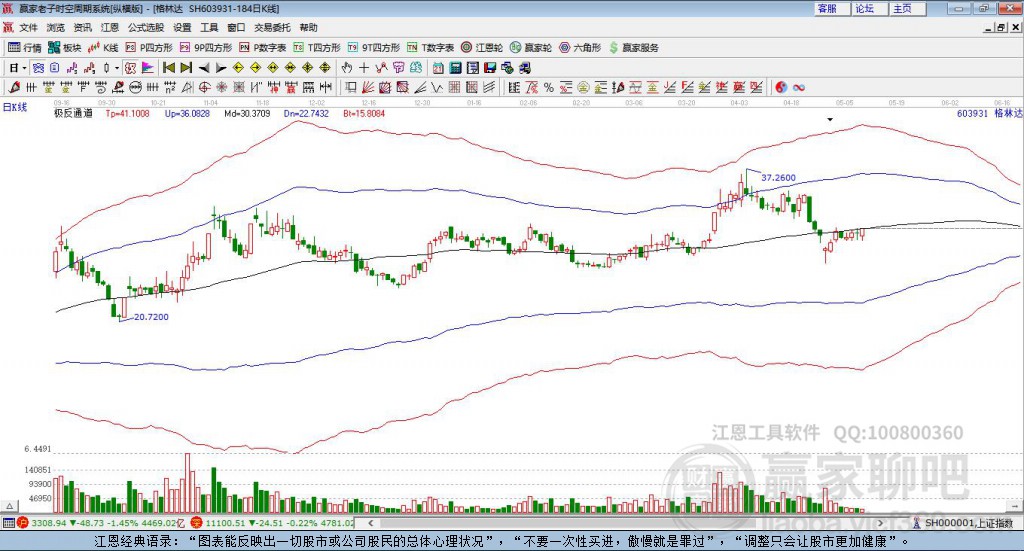Step chart right with black right arrow

coord(221,68)
